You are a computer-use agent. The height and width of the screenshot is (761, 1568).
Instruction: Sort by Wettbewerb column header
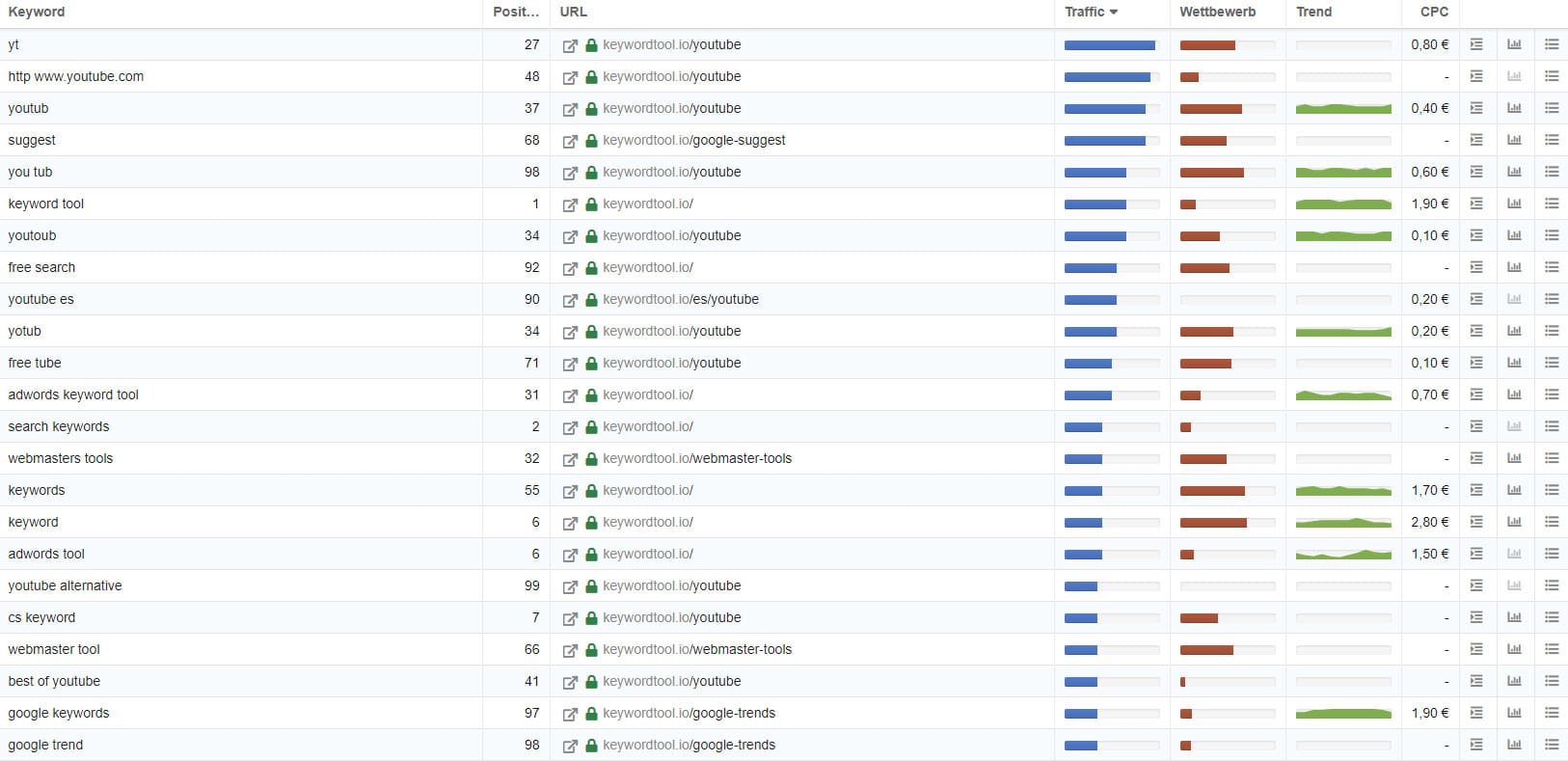pyautogui.click(x=1218, y=13)
